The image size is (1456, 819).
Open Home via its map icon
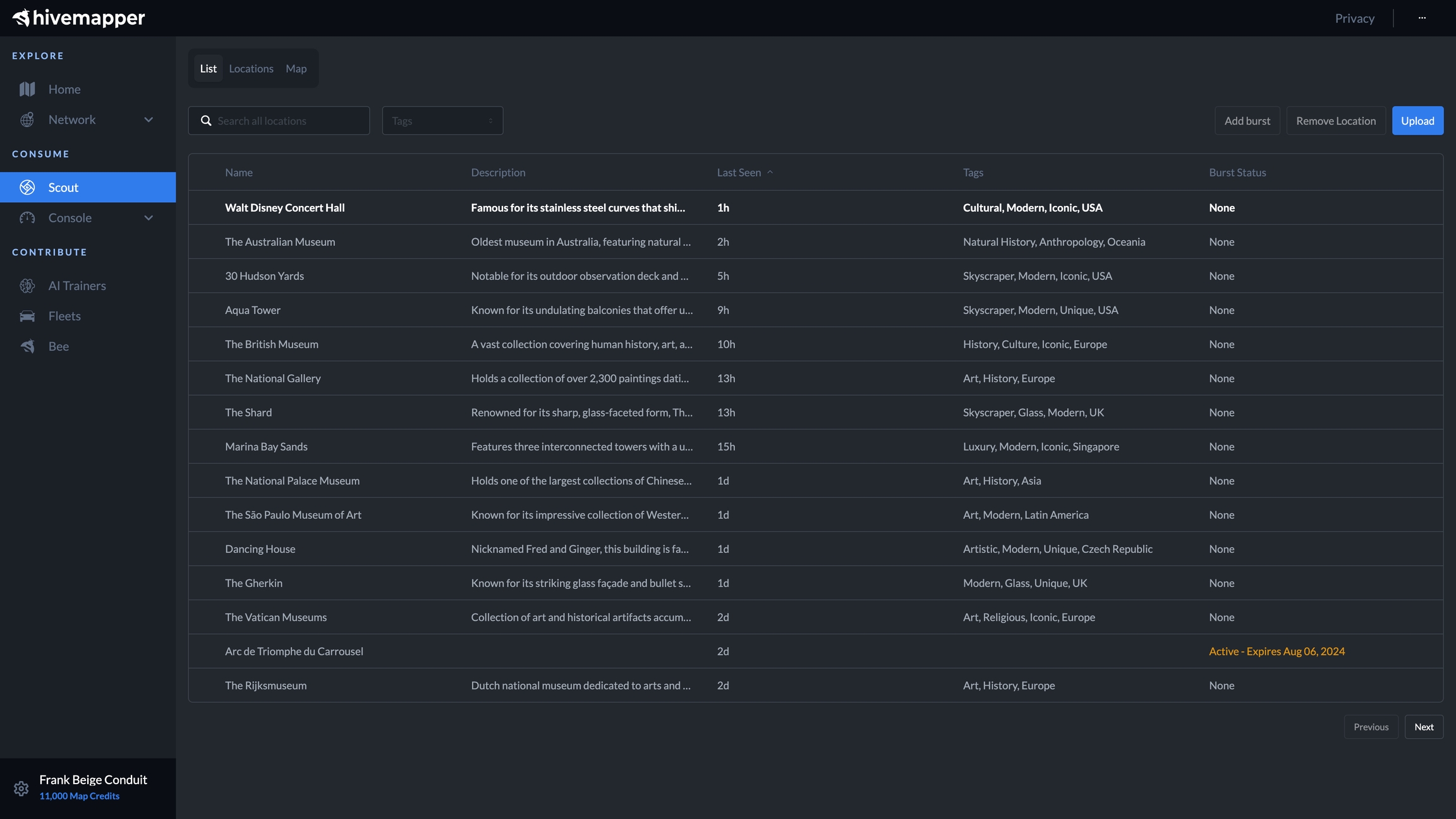(x=27, y=89)
